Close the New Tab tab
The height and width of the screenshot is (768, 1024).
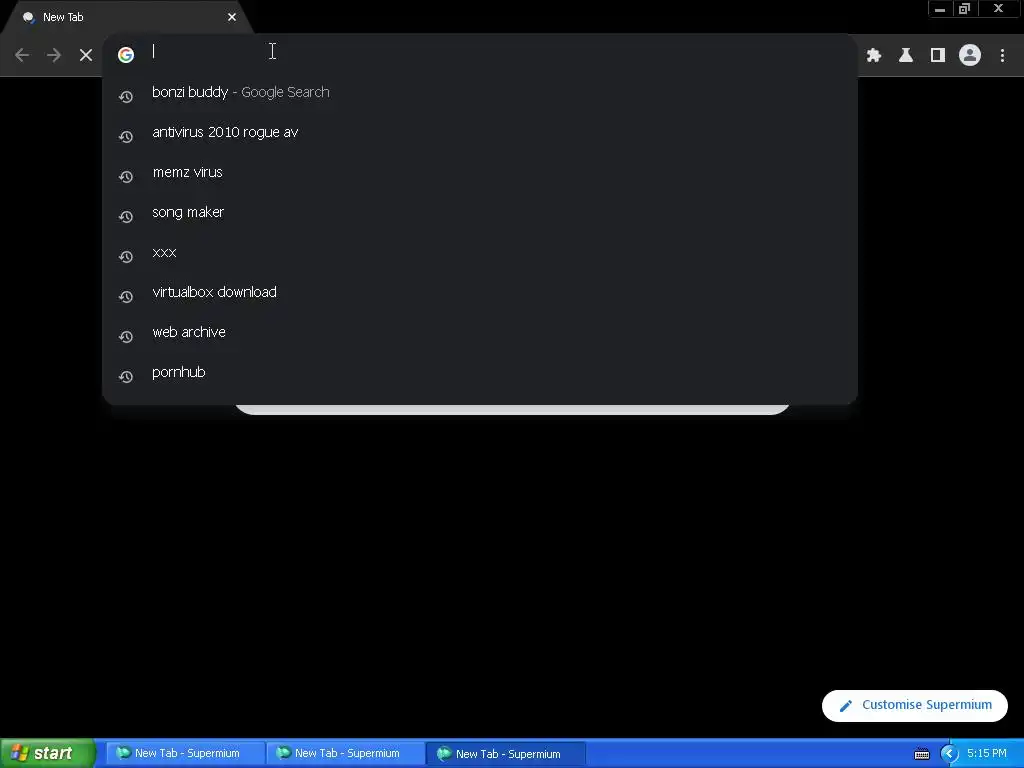(x=232, y=17)
